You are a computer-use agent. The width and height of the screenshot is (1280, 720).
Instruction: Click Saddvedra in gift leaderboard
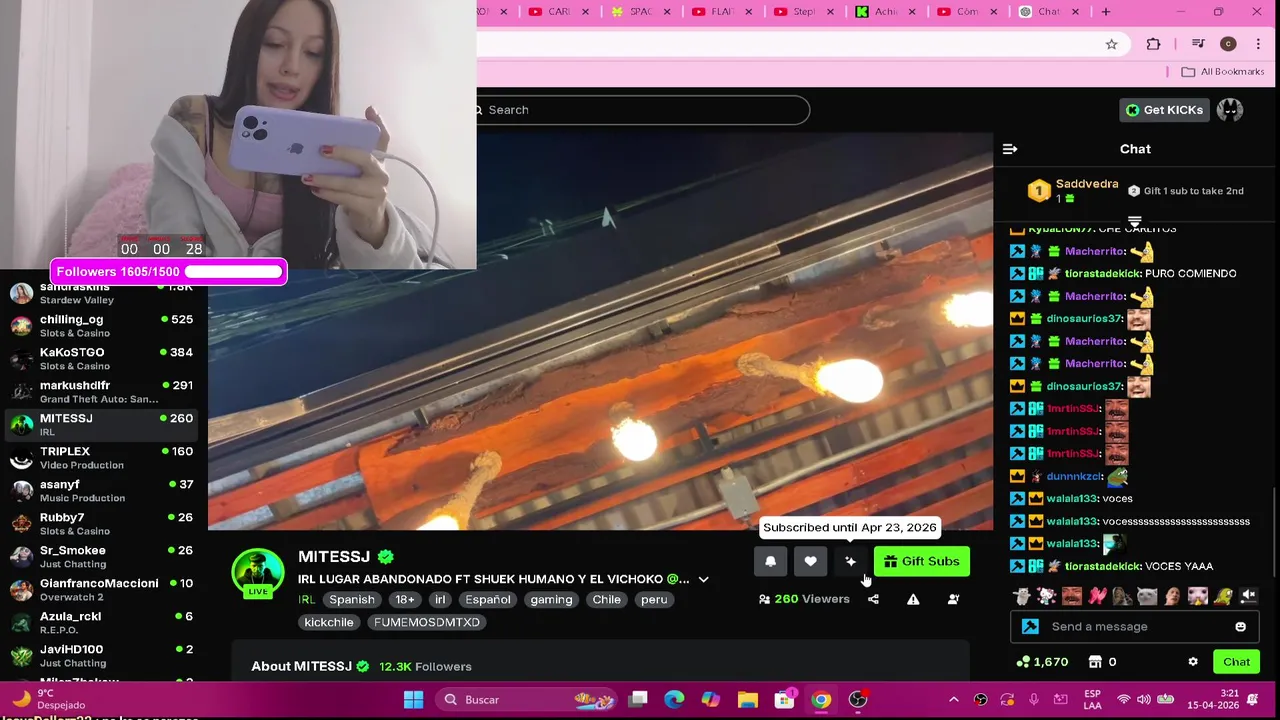1086,185
